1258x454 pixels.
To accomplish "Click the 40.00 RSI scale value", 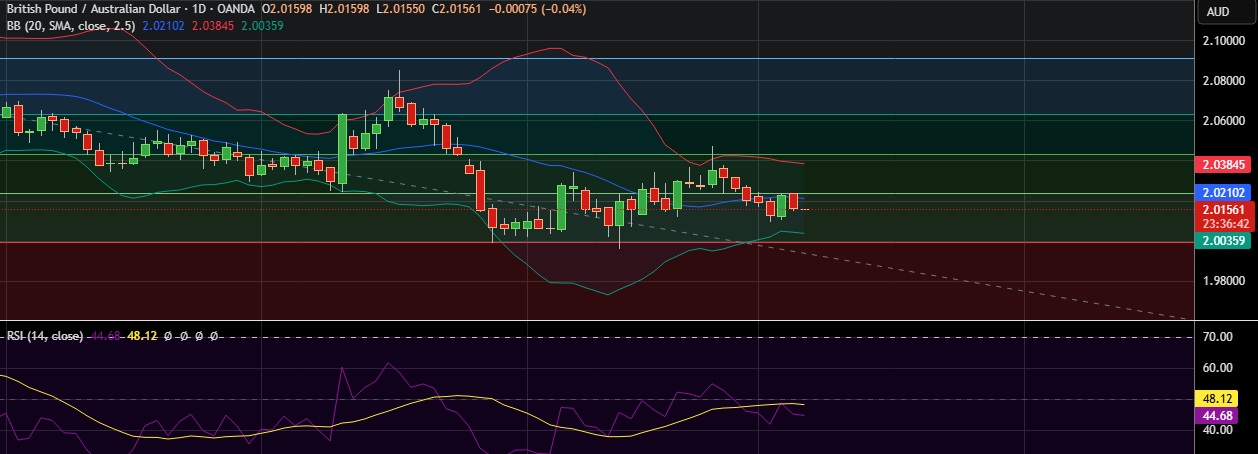I will tap(1218, 430).
